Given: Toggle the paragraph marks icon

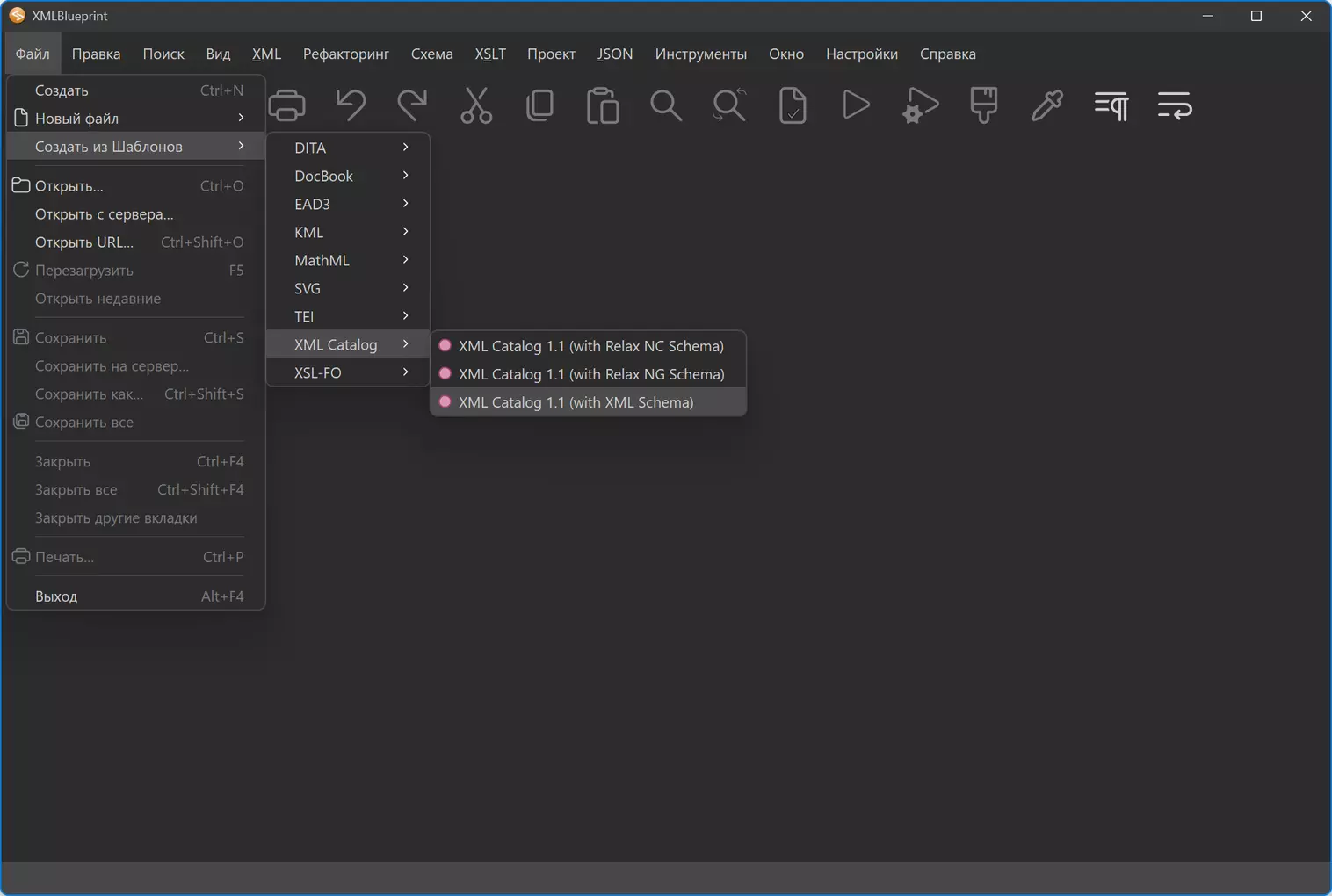Looking at the screenshot, I should point(1111,105).
